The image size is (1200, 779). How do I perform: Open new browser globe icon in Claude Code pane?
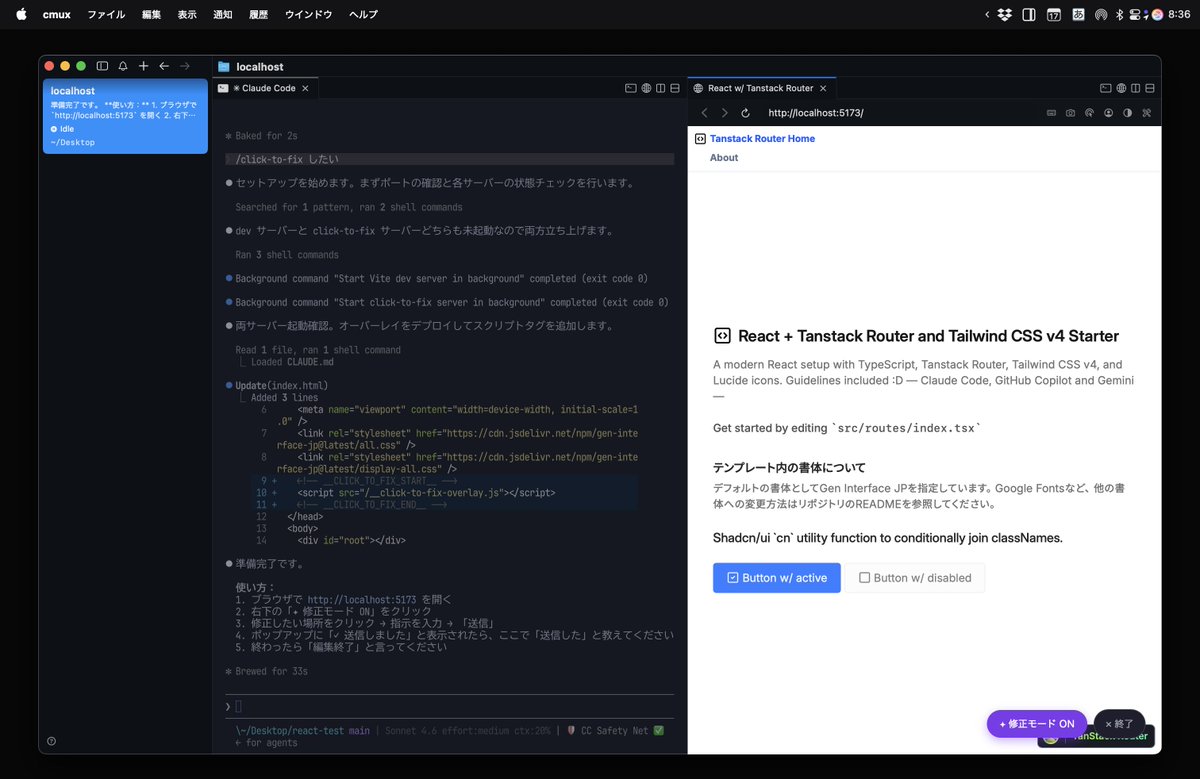click(646, 88)
